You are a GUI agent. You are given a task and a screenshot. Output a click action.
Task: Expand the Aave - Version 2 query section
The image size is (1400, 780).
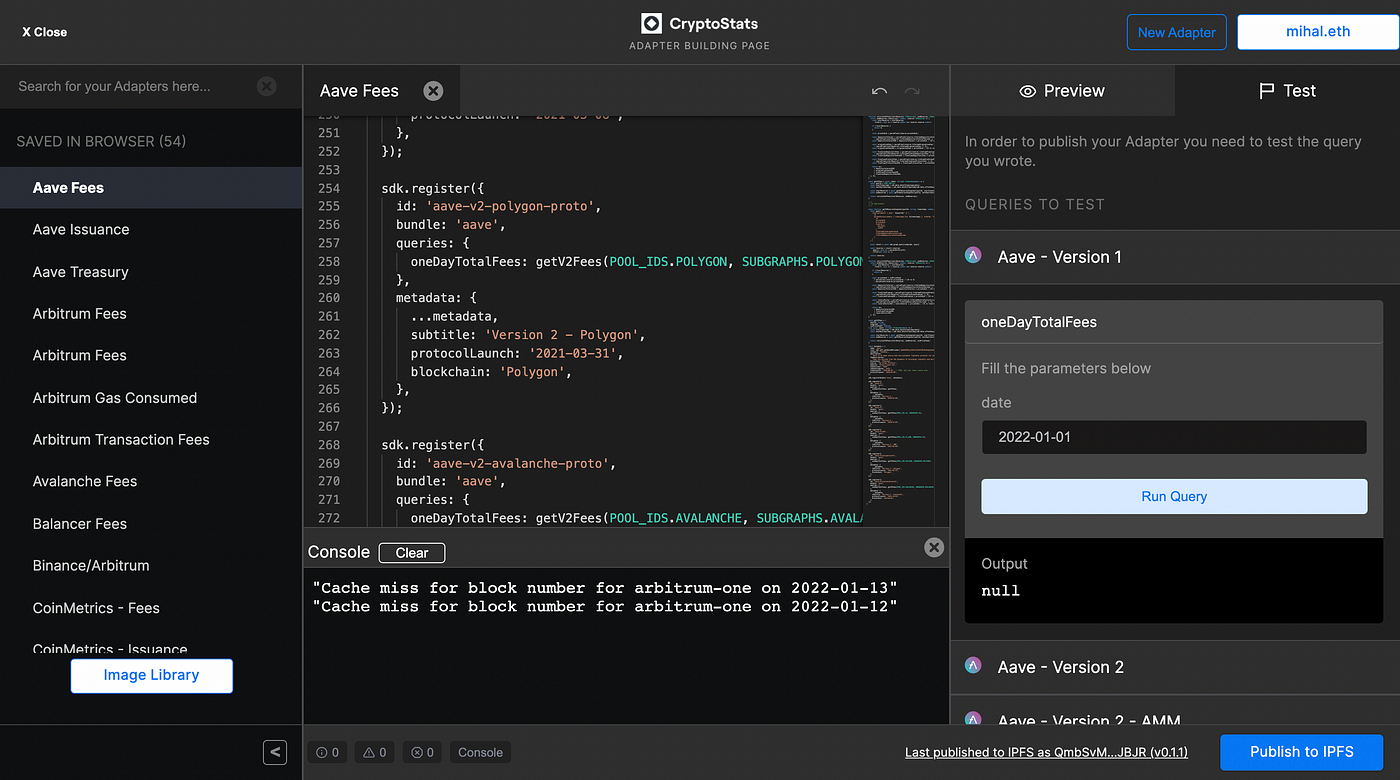(1175, 667)
